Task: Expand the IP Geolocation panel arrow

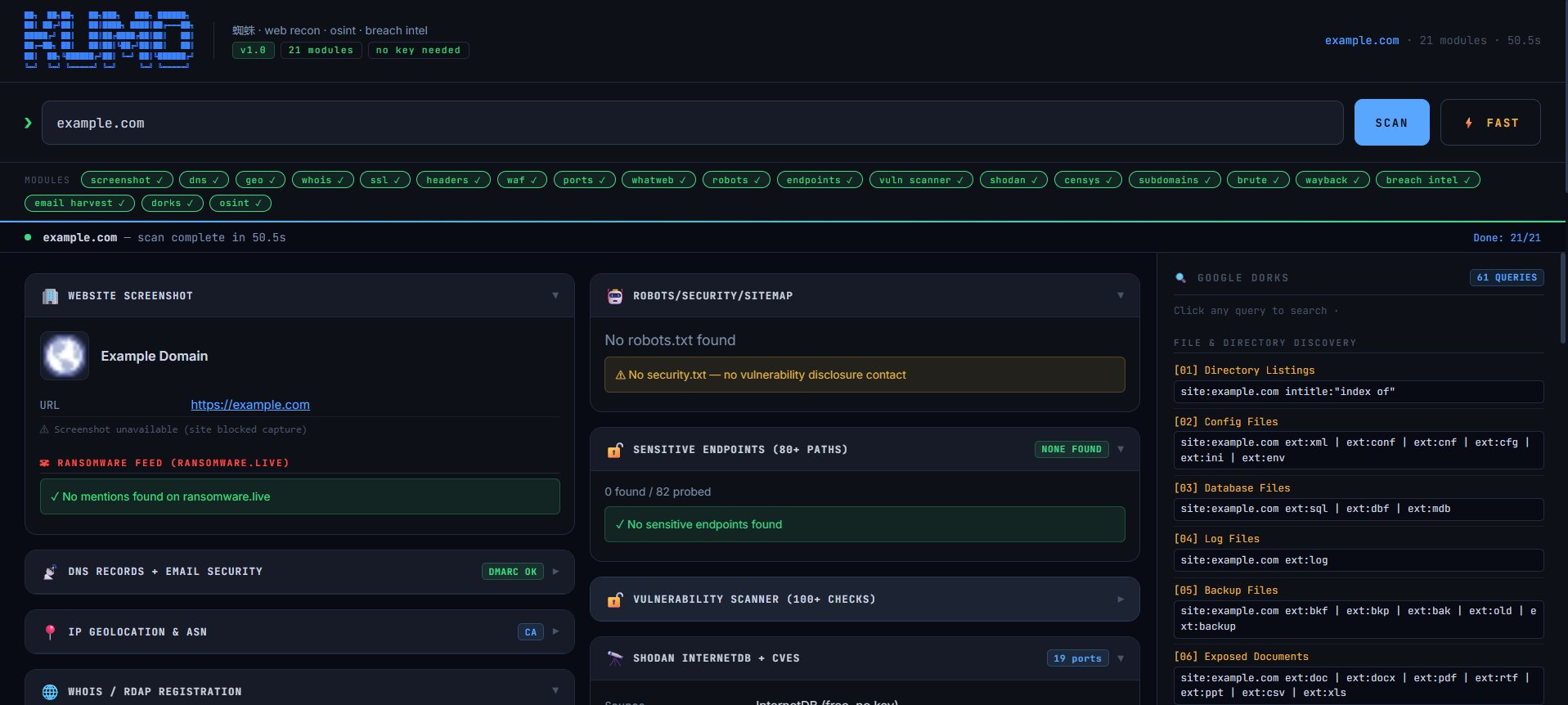Action: click(555, 631)
